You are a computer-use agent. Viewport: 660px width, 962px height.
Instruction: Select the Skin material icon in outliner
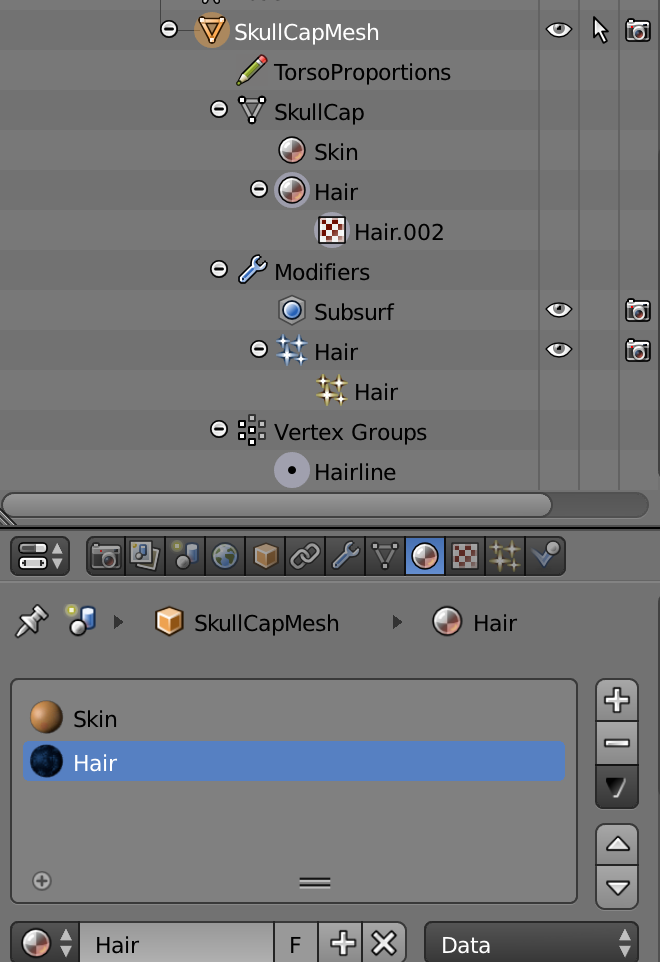click(292, 150)
